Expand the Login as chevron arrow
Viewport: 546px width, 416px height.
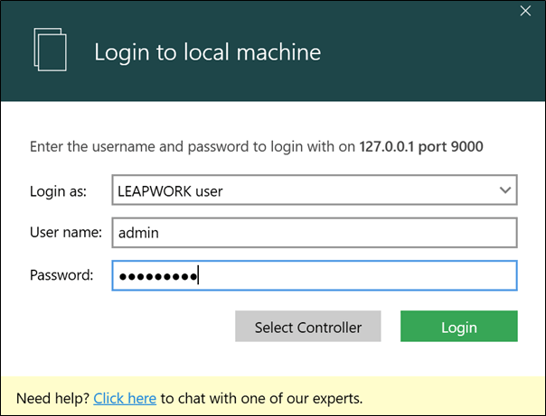coord(505,190)
